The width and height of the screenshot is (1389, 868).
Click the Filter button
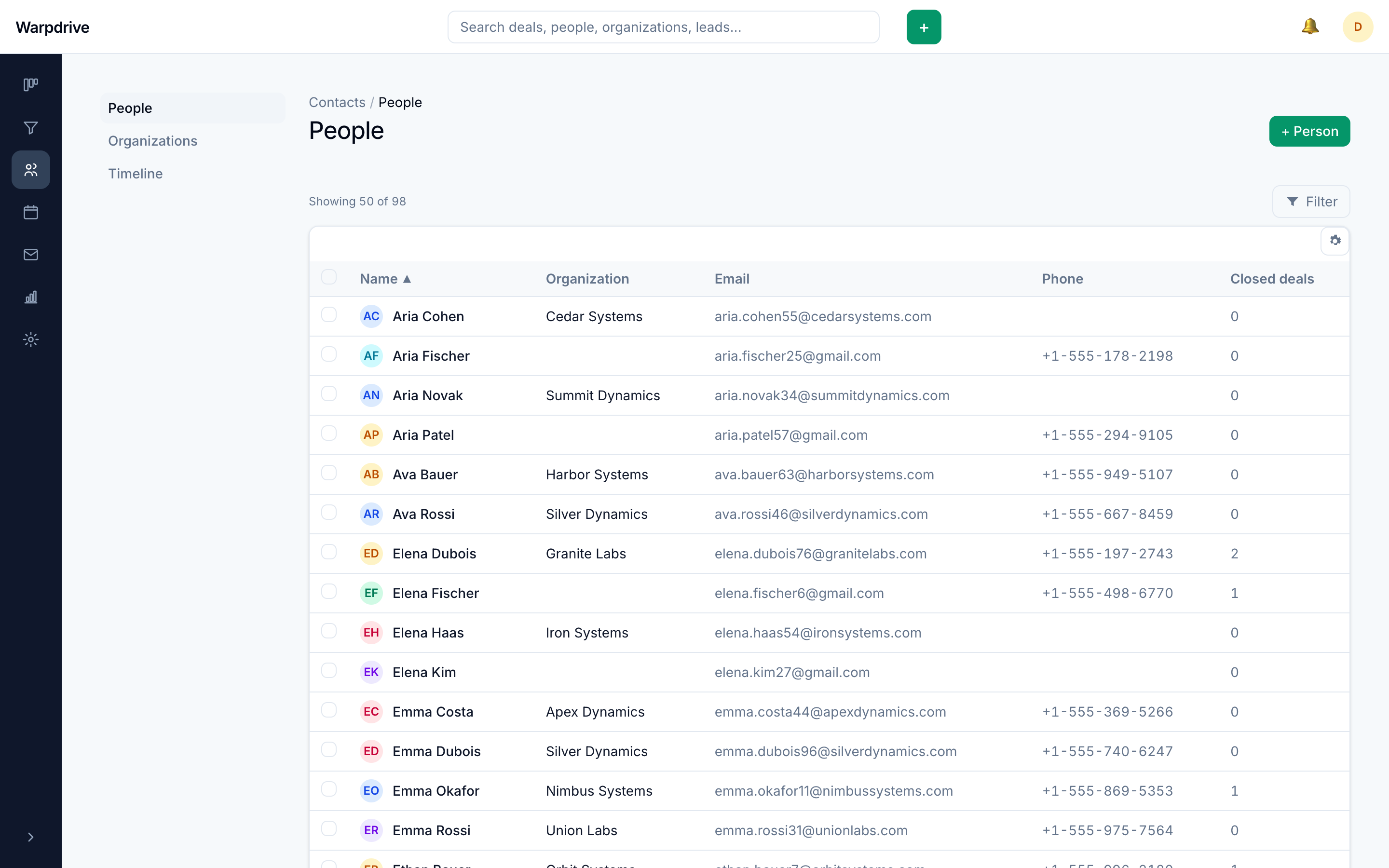1311,202
